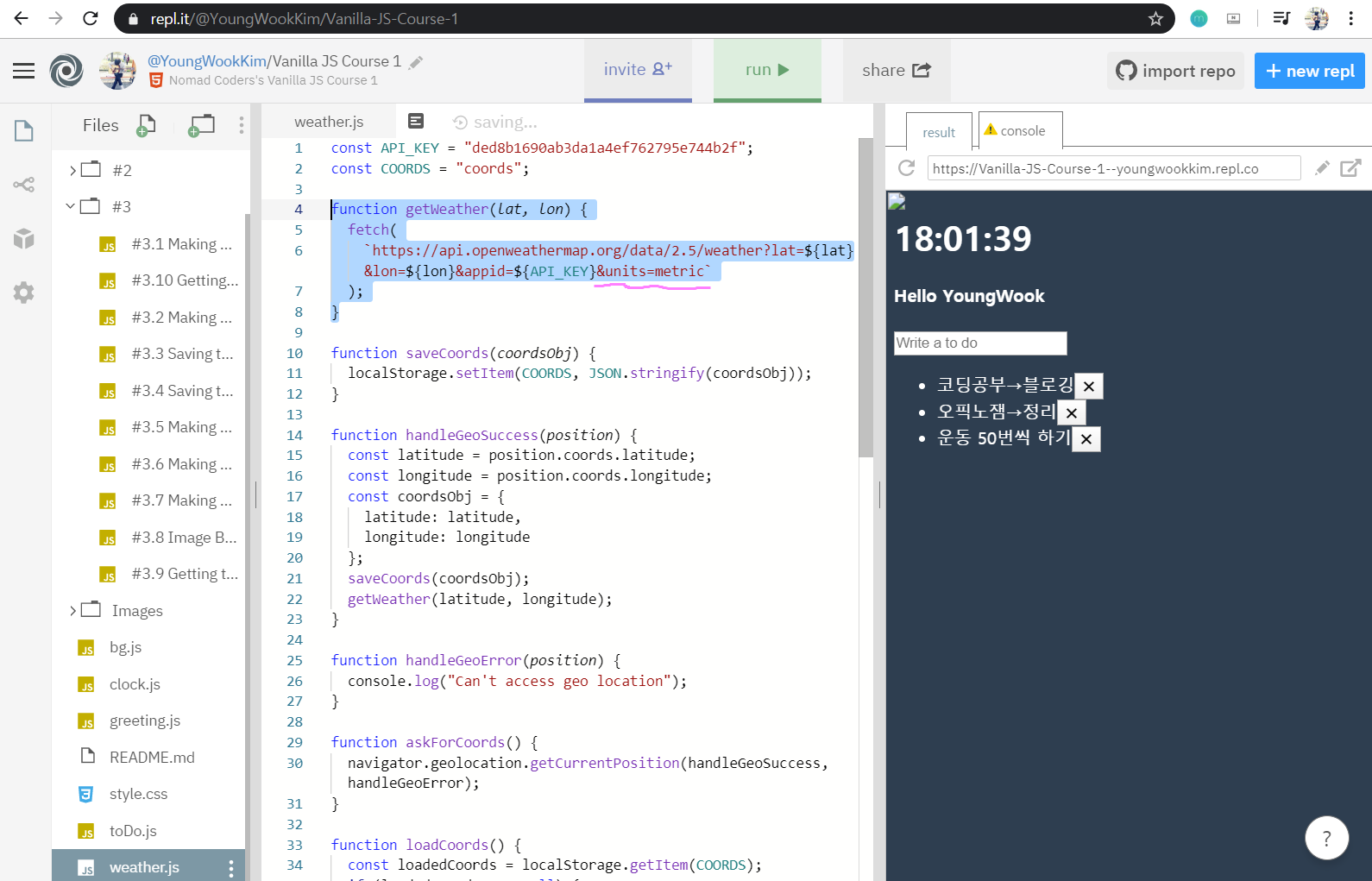The width and height of the screenshot is (1372, 881).
Task: Open file '#3.7 Making ...'
Action: (x=166, y=500)
